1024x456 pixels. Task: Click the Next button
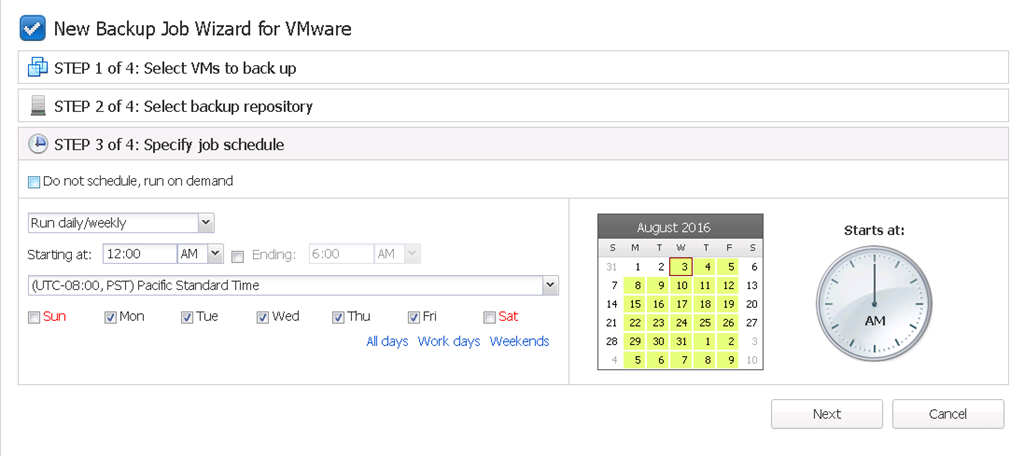click(827, 414)
